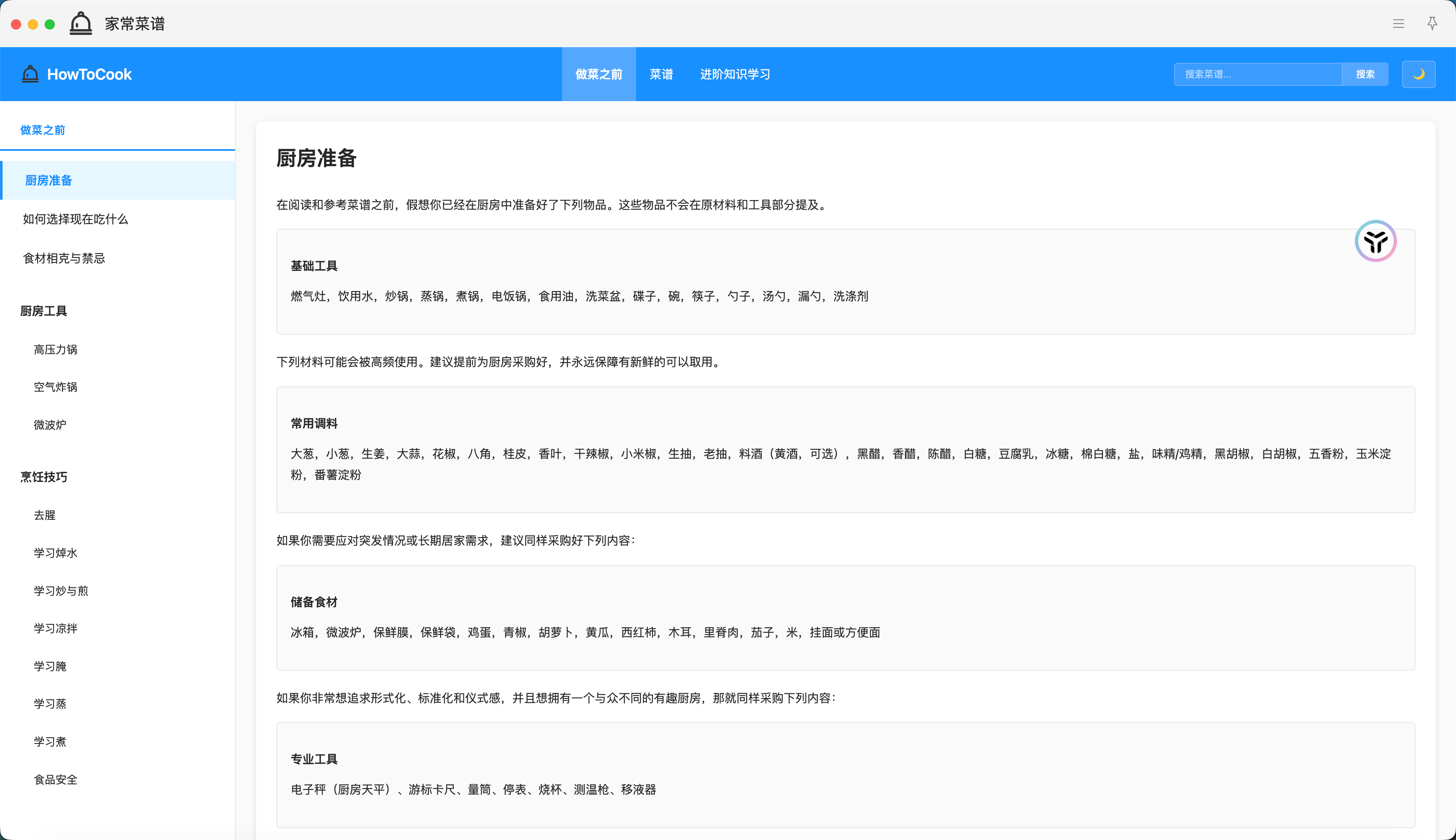Switch to the 菜谱 tab

point(661,74)
